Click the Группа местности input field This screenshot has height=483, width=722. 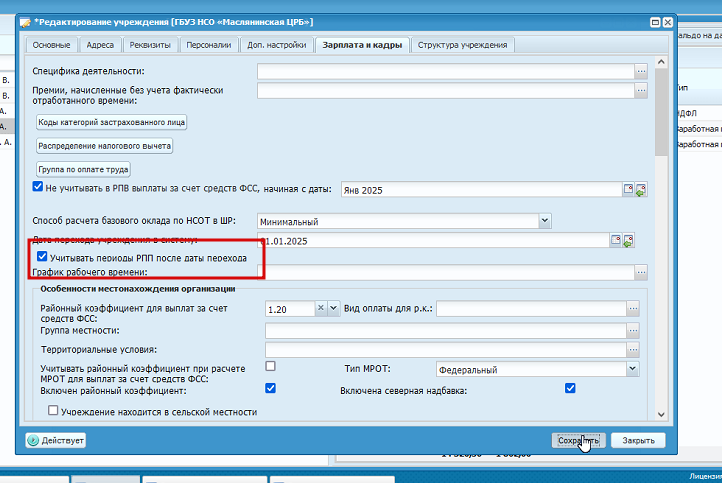coord(446,330)
